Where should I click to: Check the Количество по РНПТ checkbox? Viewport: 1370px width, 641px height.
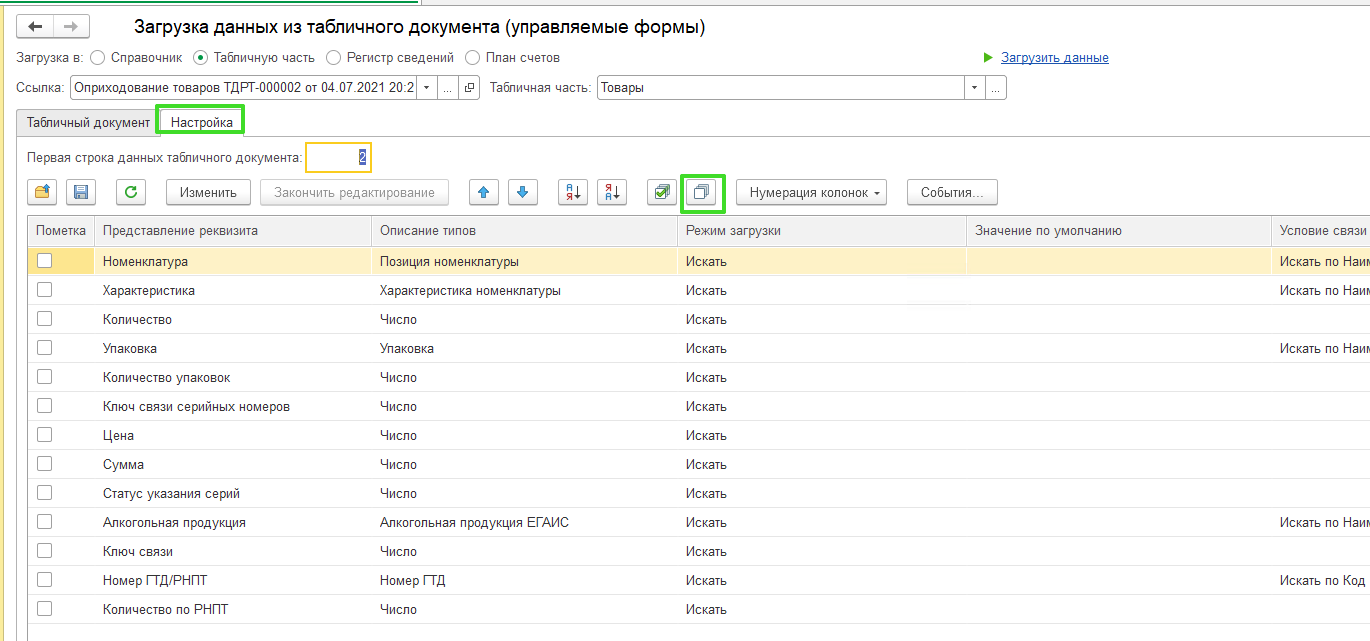44,609
